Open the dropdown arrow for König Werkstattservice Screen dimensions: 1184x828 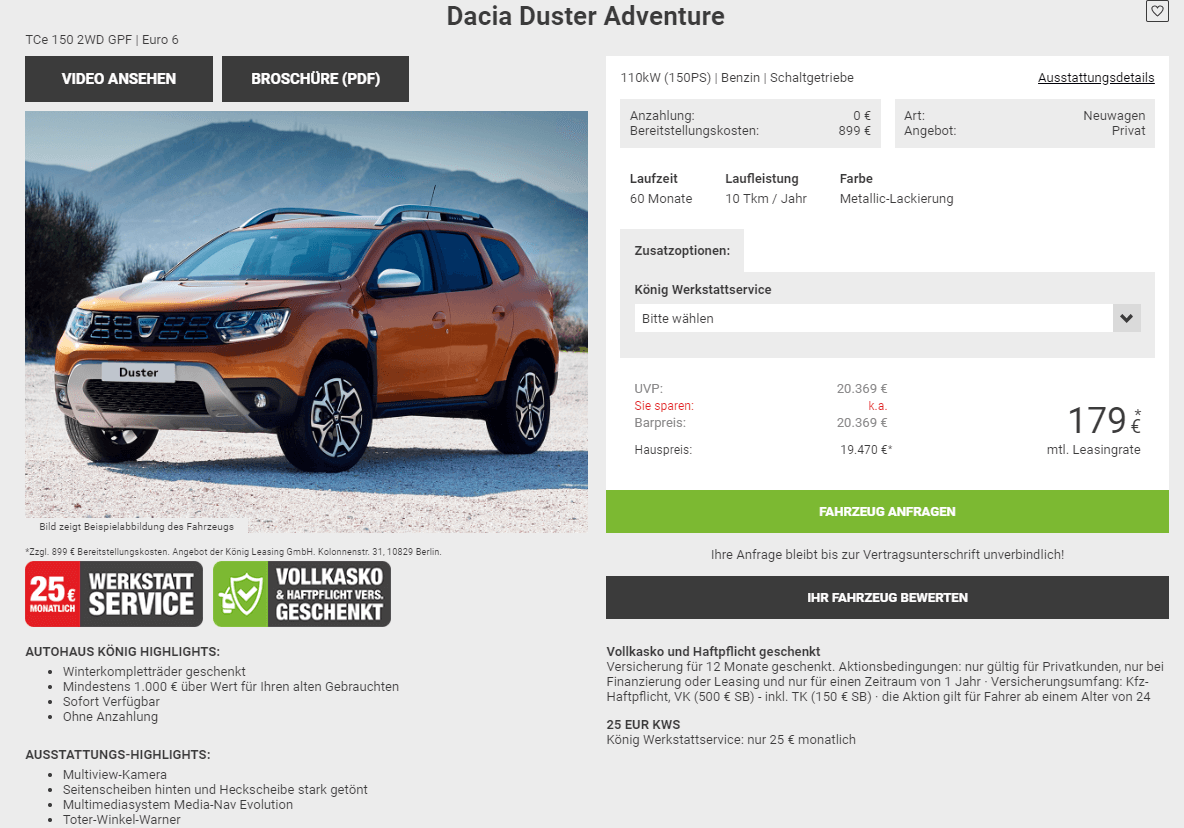(1127, 319)
